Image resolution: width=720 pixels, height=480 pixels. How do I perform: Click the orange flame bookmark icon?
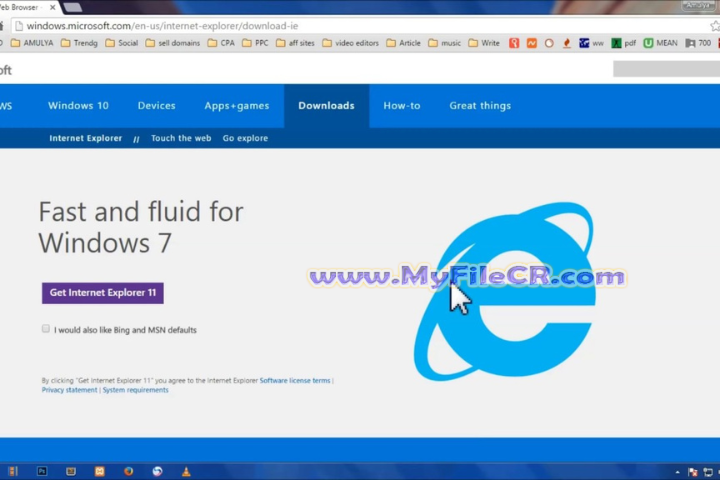[567, 43]
